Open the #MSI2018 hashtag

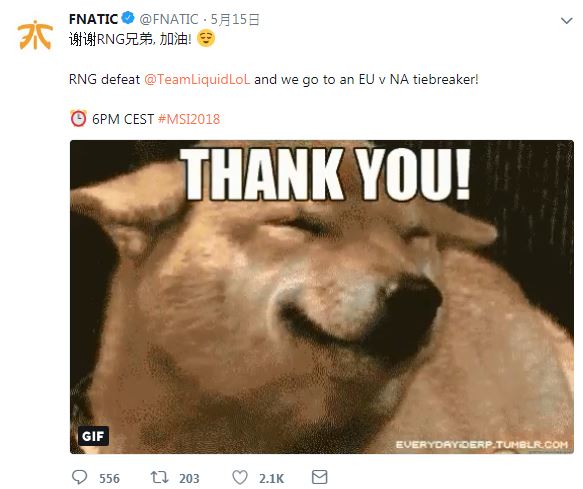tap(189, 119)
